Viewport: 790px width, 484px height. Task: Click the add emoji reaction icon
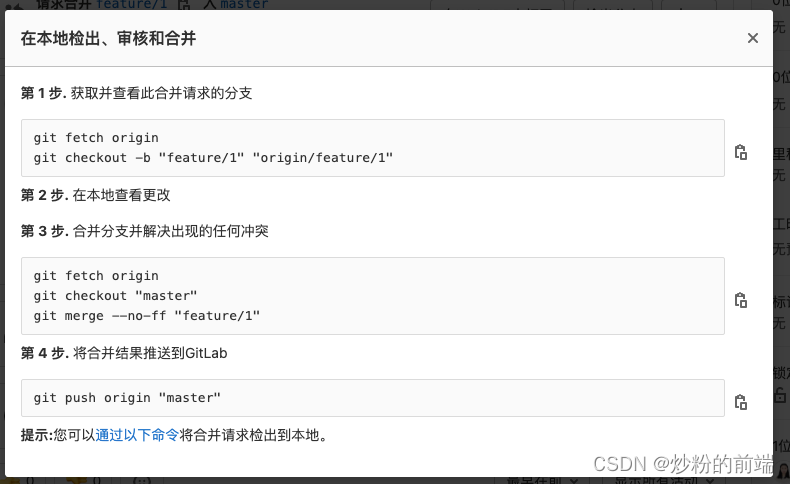pos(142,480)
